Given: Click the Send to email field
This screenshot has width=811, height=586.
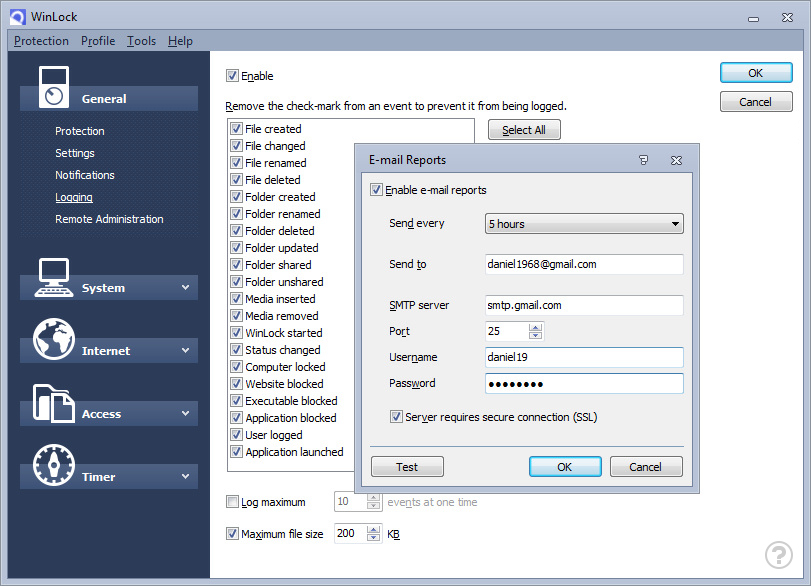Looking at the screenshot, I should pos(584,264).
